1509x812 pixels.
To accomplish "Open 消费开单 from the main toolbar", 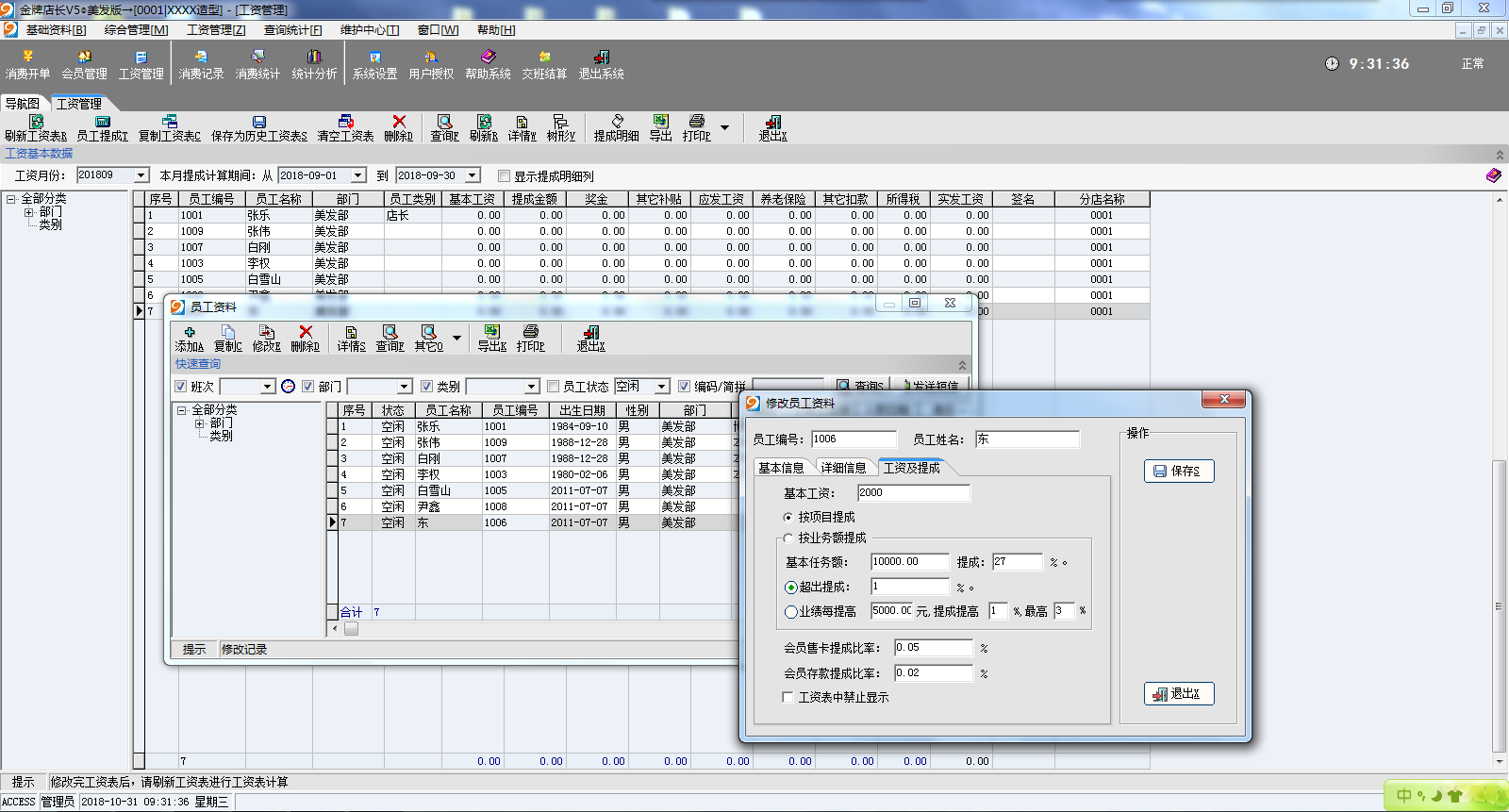I will coord(27,65).
